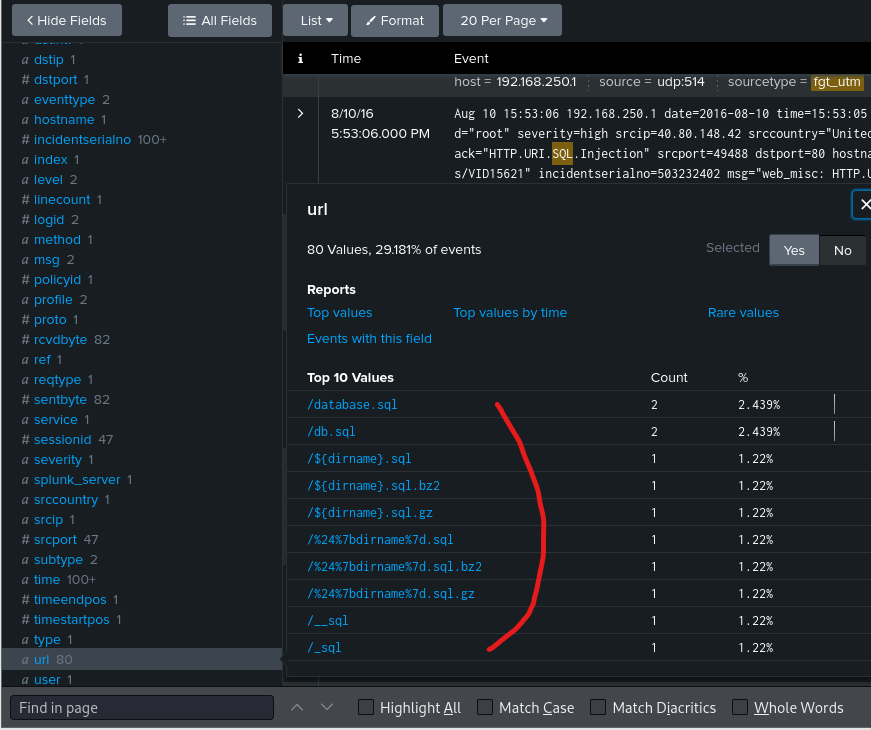Click the info column icon in header

(301, 58)
